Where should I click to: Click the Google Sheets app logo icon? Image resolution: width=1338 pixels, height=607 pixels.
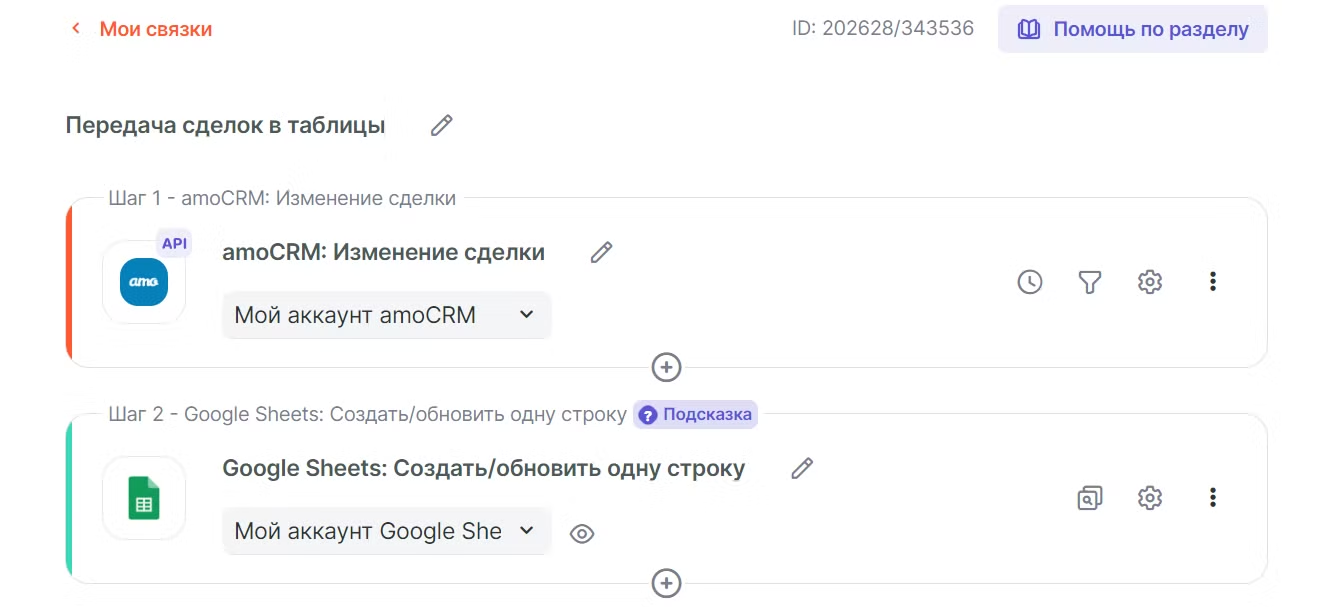pos(144,498)
